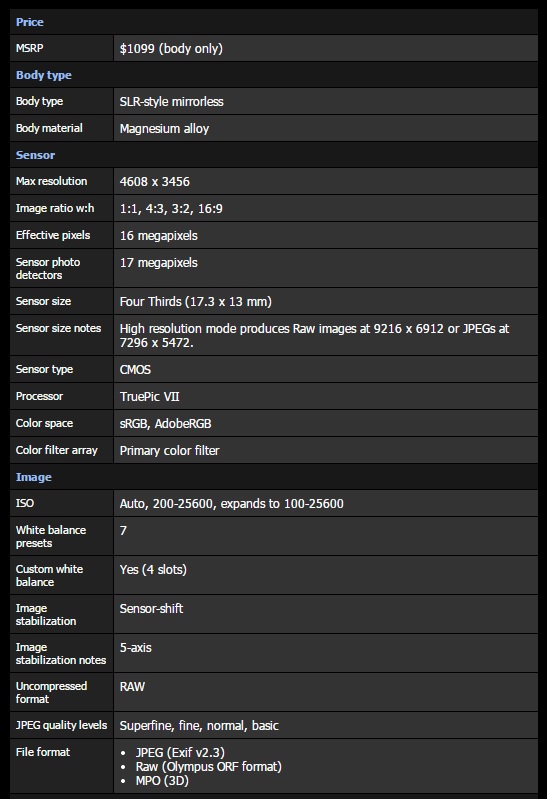Image resolution: width=547 pixels, height=799 pixels.
Task: Click the High resolution mode notes text
Action: click(315, 335)
